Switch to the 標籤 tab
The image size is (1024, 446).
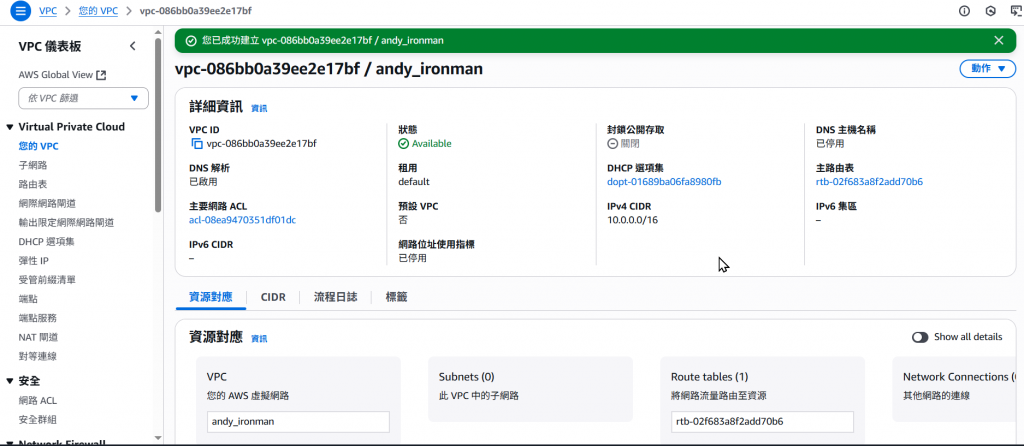tap(396, 297)
